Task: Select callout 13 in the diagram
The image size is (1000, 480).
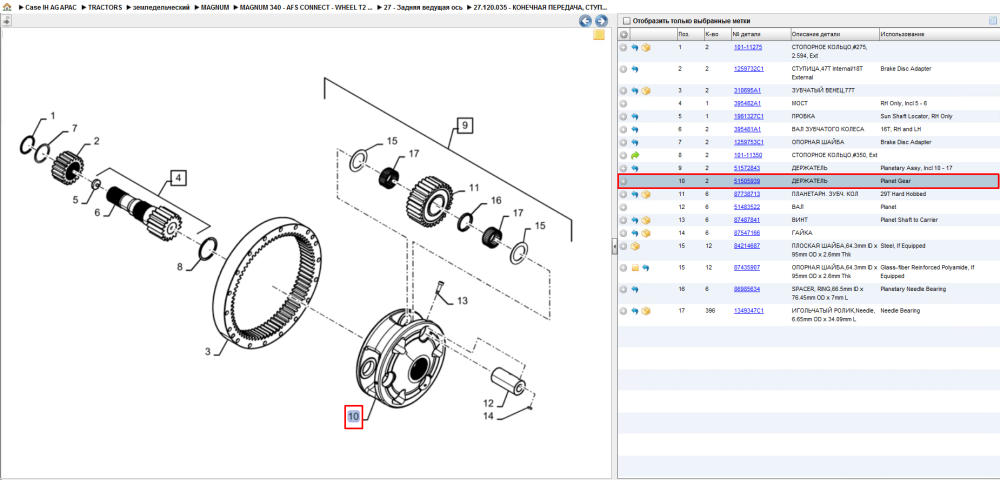Action: point(462,300)
